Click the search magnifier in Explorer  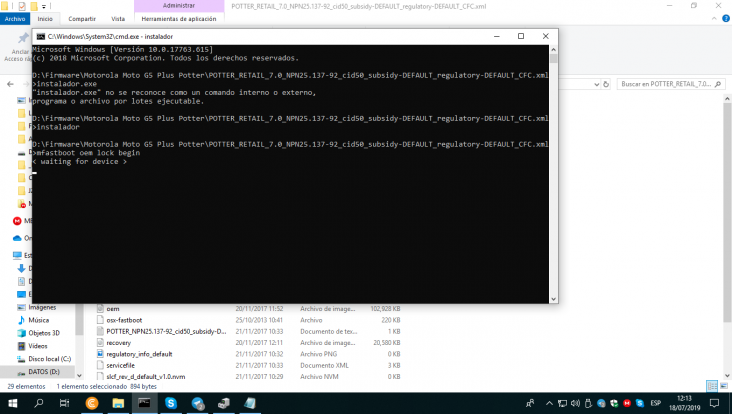pyautogui.click(x=718, y=84)
